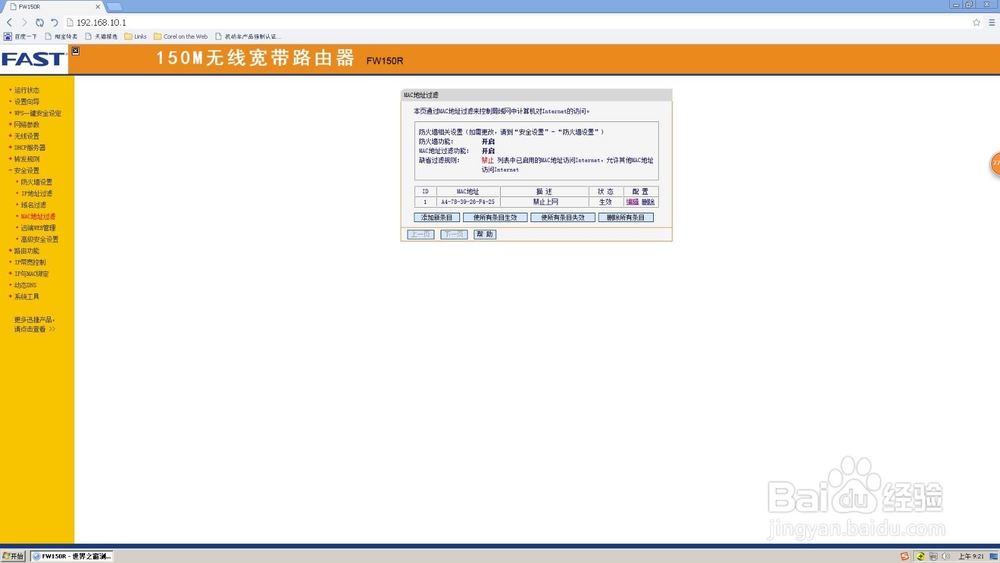The height and width of the screenshot is (563, 1000).
Task: Open WPS一键安全设定 in the sidebar
Action: coord(38,113)
